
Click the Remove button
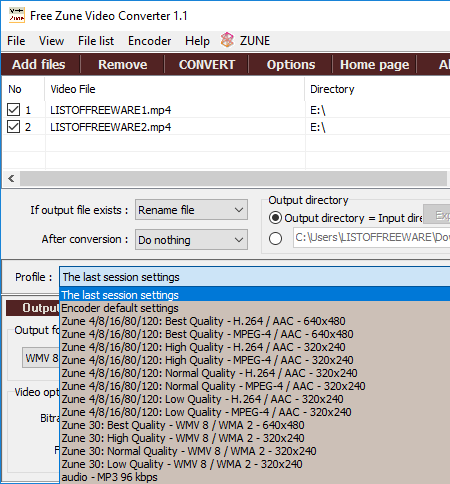coord(123,64)
